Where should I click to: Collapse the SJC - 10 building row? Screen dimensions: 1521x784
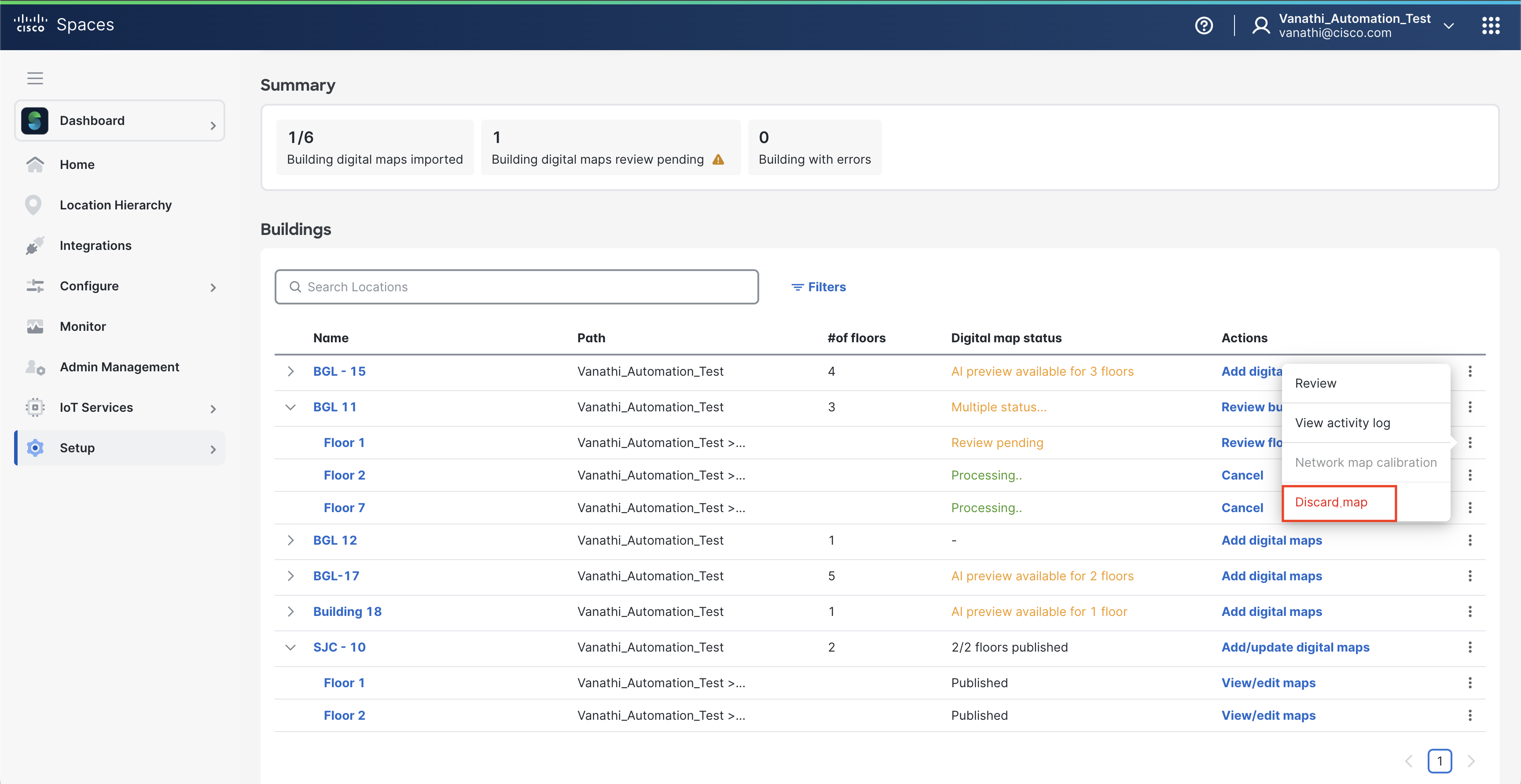[x=290, y=647]
